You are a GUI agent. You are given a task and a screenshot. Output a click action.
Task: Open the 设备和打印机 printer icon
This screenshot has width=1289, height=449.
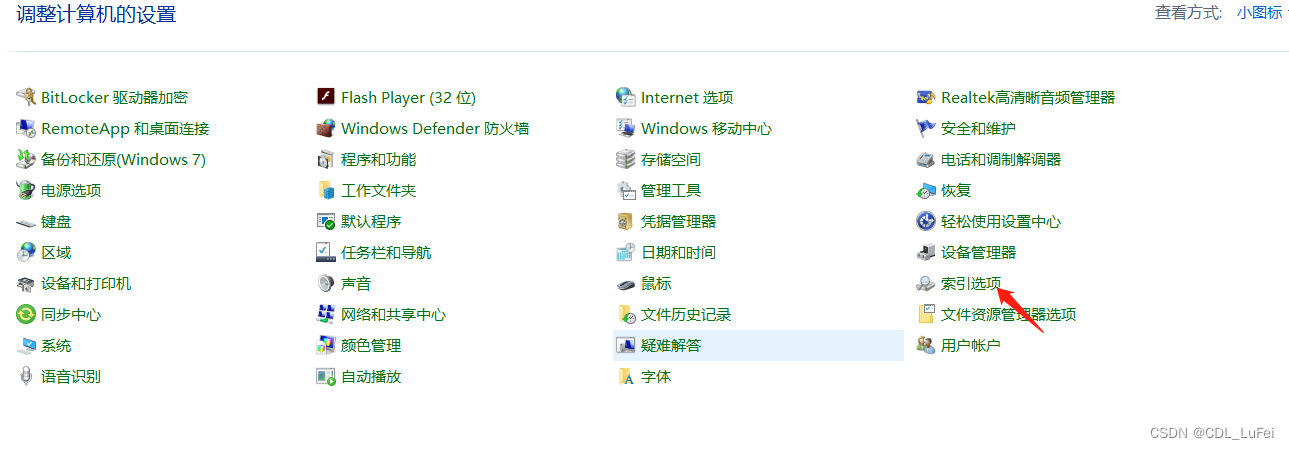(26, 283)
